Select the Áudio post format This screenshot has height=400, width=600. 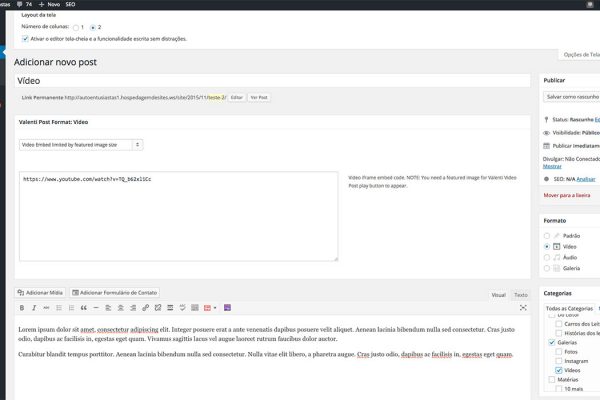[x=546, y=256]
